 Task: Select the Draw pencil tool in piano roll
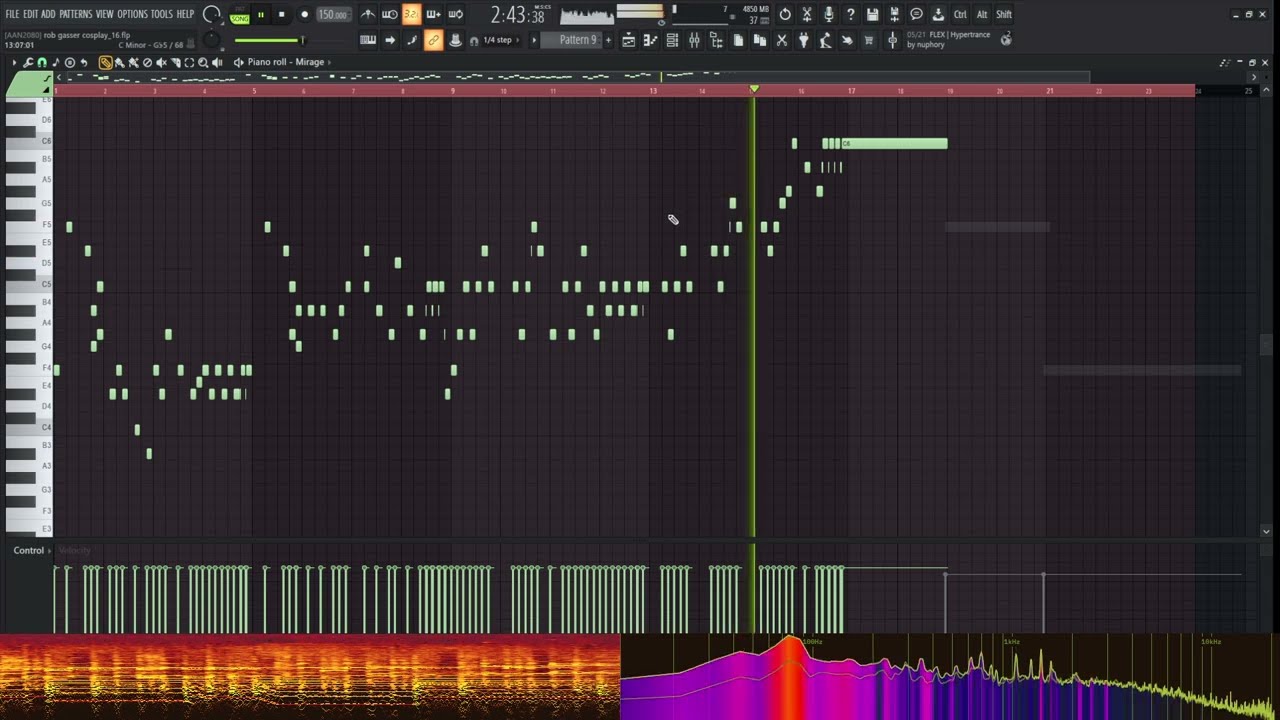click(105, 62)
